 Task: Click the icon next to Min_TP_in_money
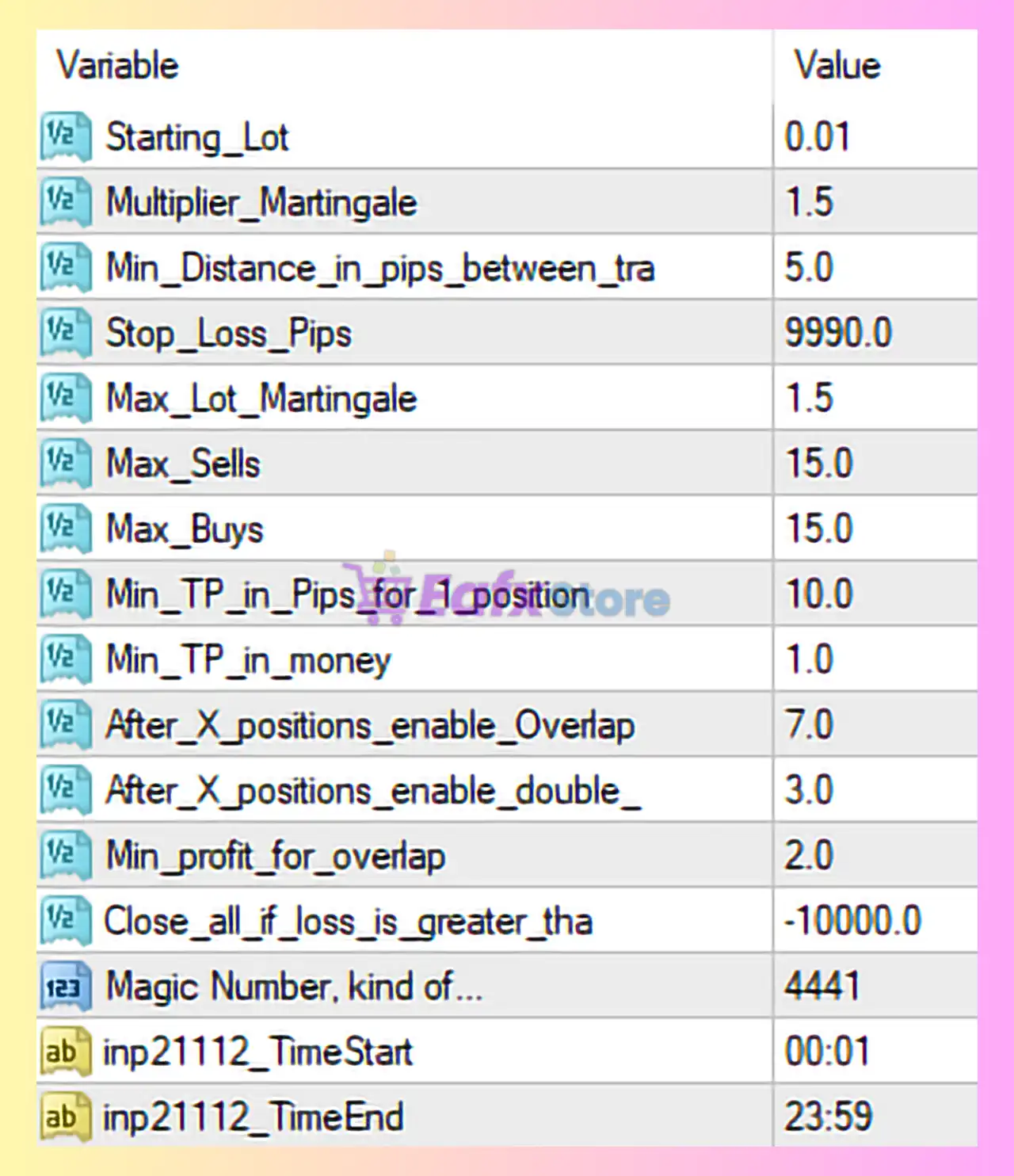(66, 659)
